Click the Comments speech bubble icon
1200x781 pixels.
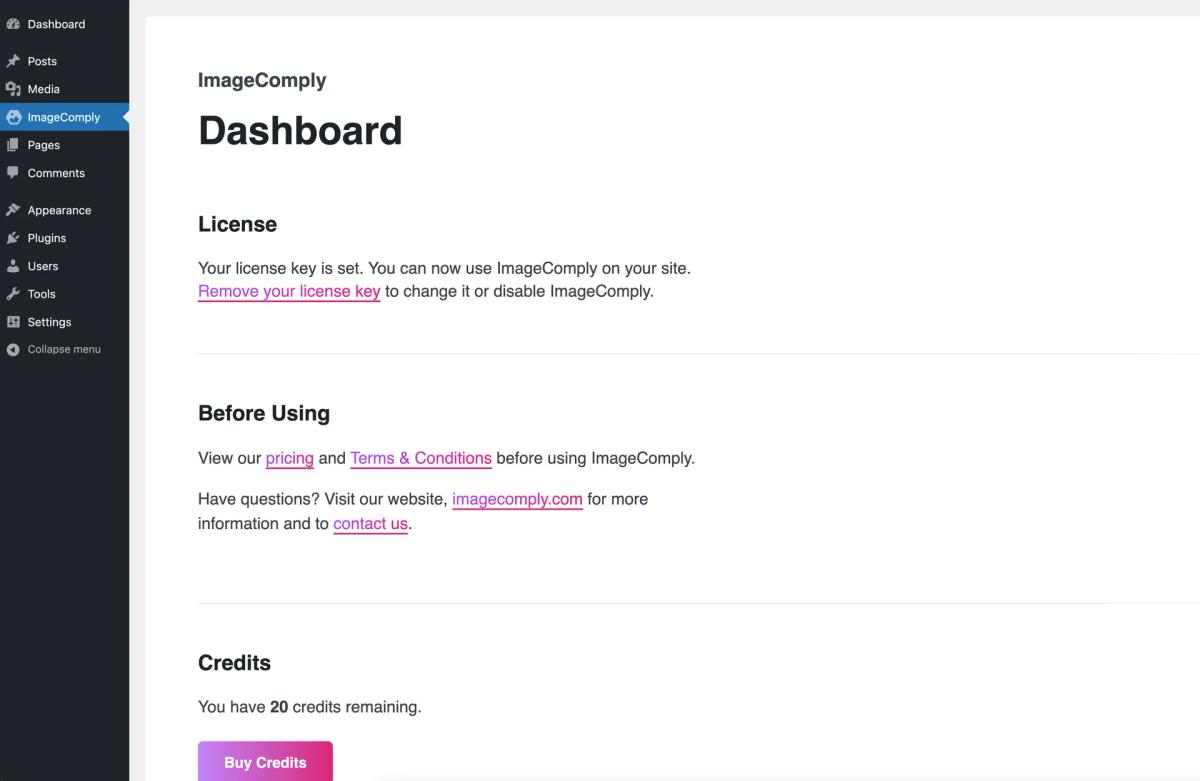(13, 173)
